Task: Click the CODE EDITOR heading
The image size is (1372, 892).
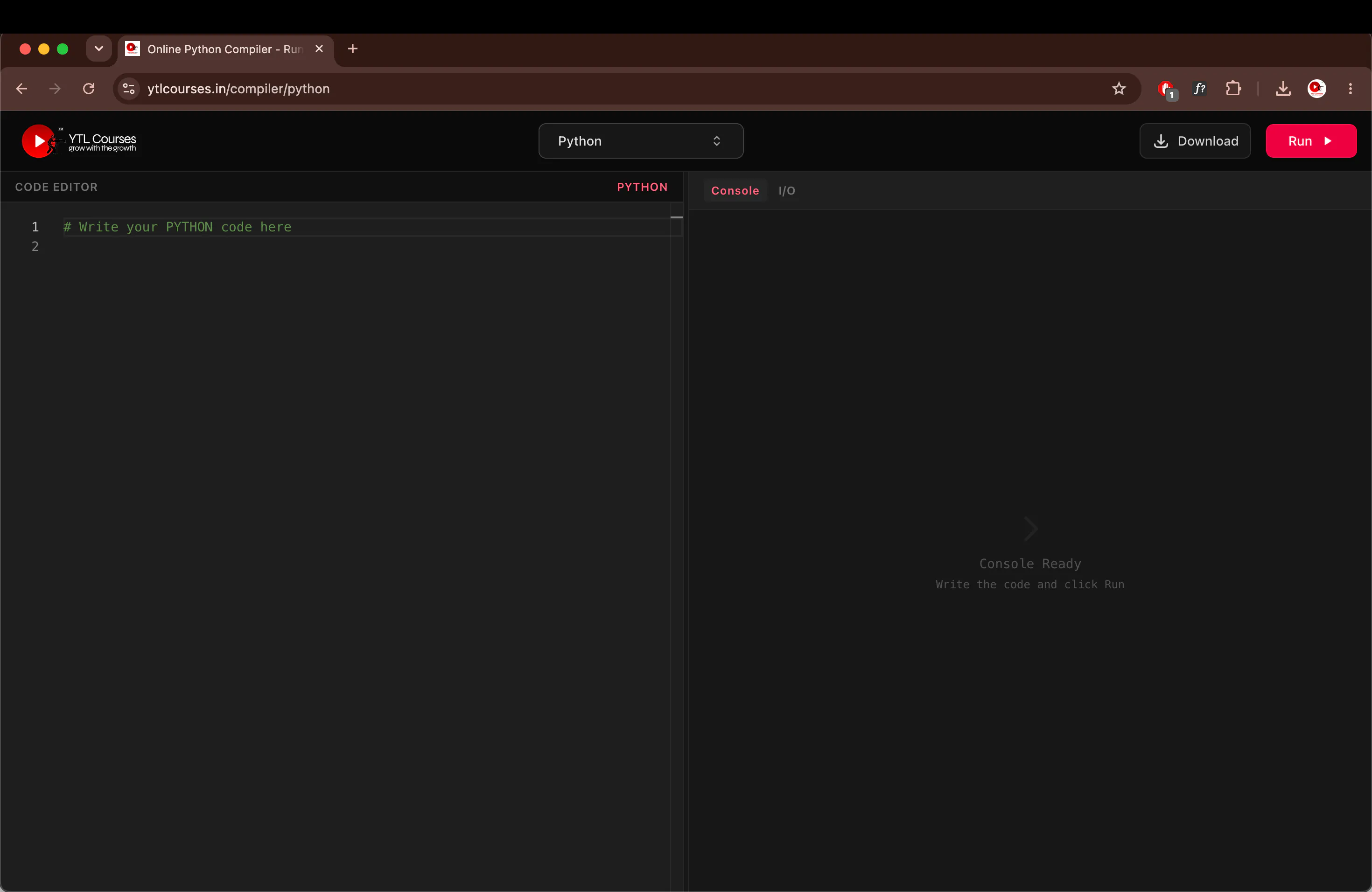Action: [x=56, y=187]
